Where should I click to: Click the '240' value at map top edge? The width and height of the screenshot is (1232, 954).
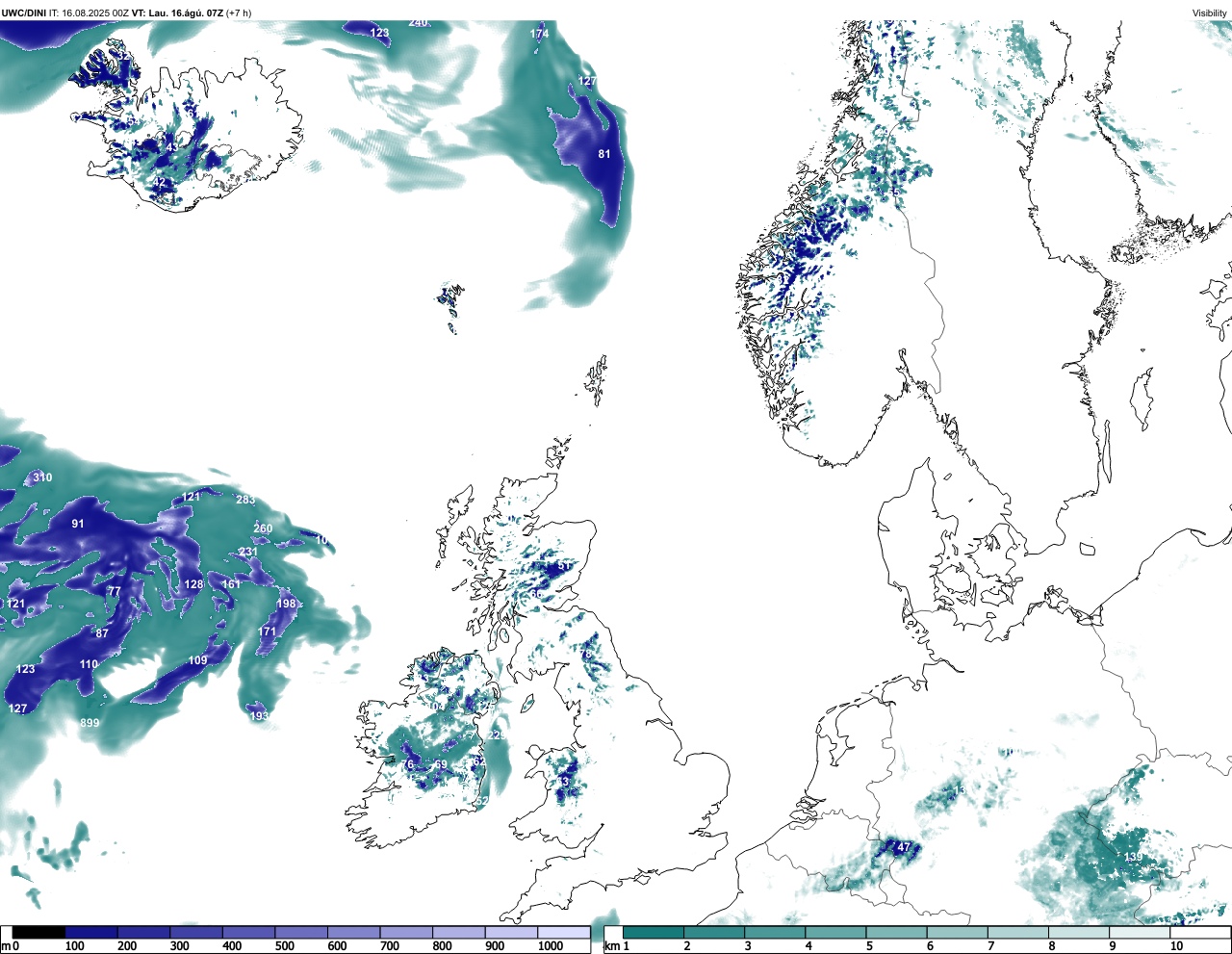click(419, 22)
